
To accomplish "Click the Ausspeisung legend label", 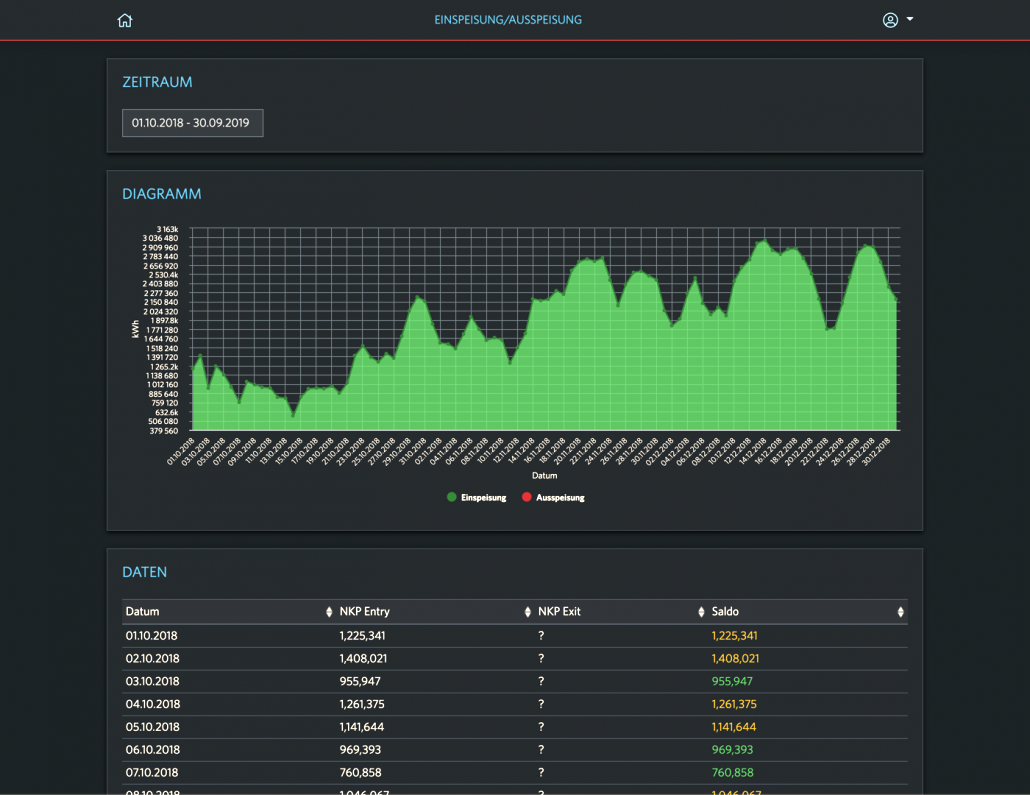I will 560,498.
